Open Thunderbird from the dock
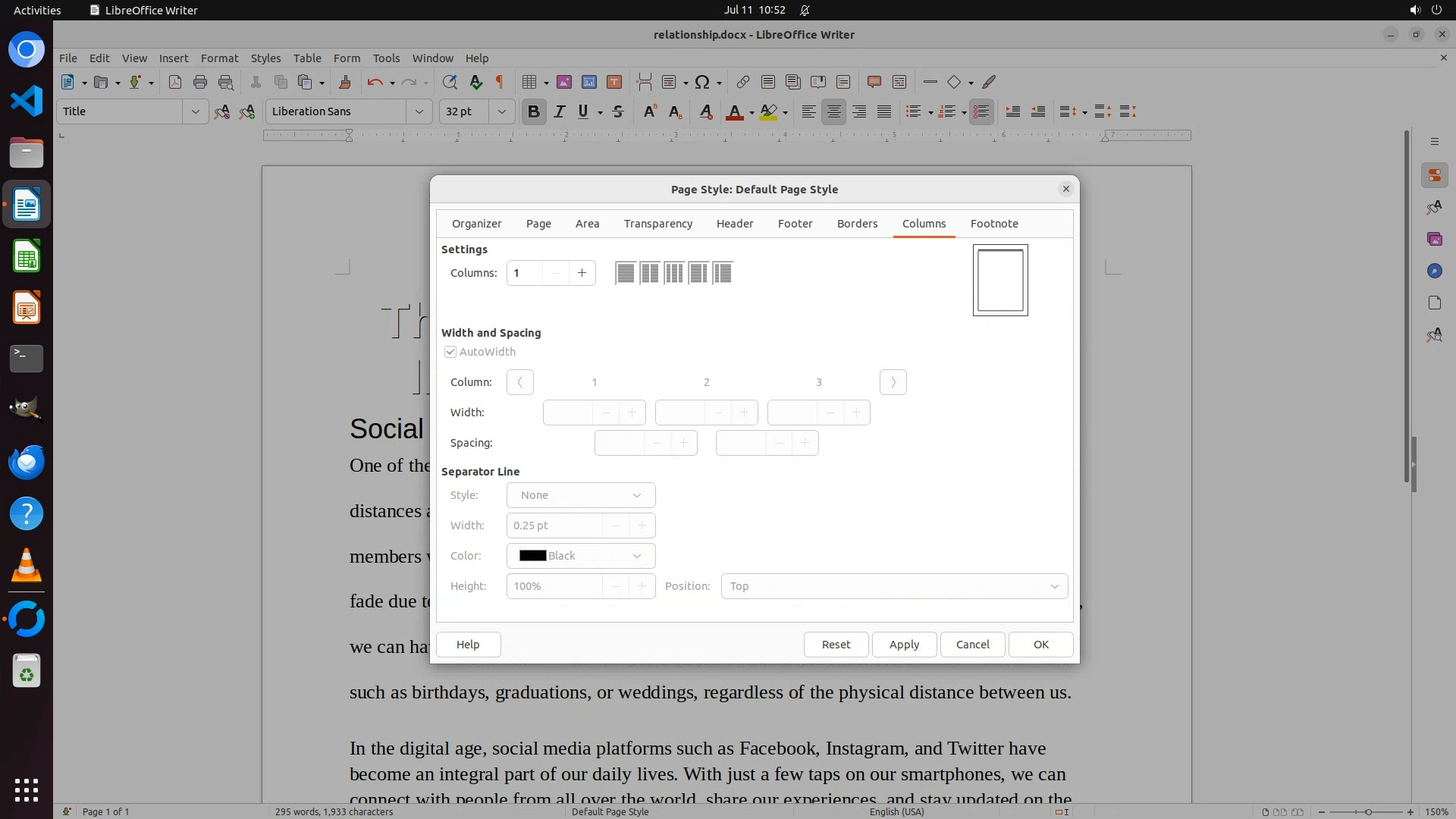Viewport: 1456px width, 819px height. [27, 462]
